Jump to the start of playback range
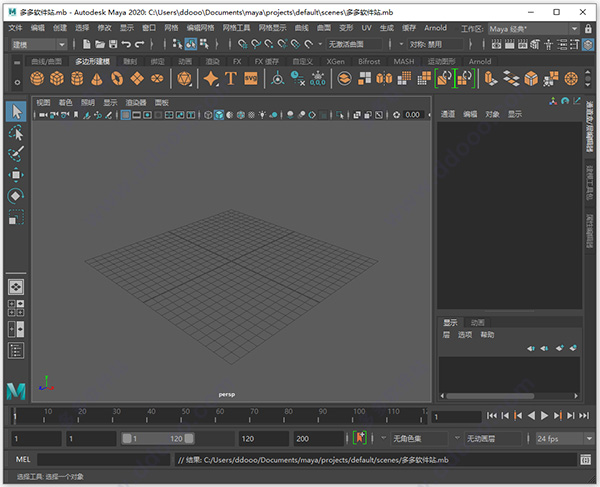This screenshot has height=487, width=600. [x=492, y=415]
